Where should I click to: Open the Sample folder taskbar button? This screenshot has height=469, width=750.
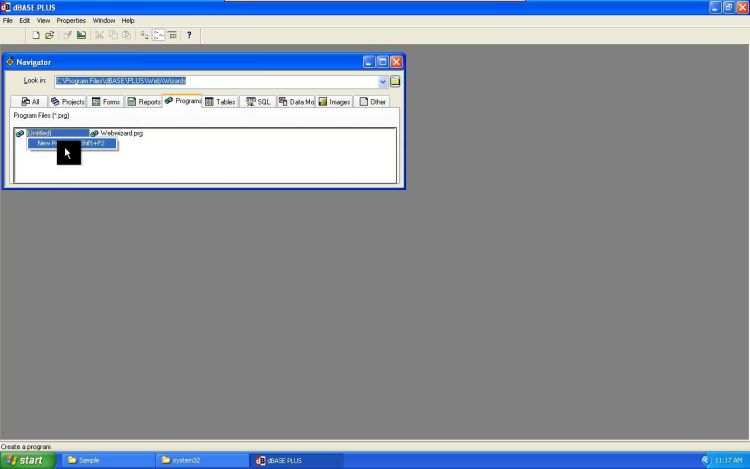(107, 460)
